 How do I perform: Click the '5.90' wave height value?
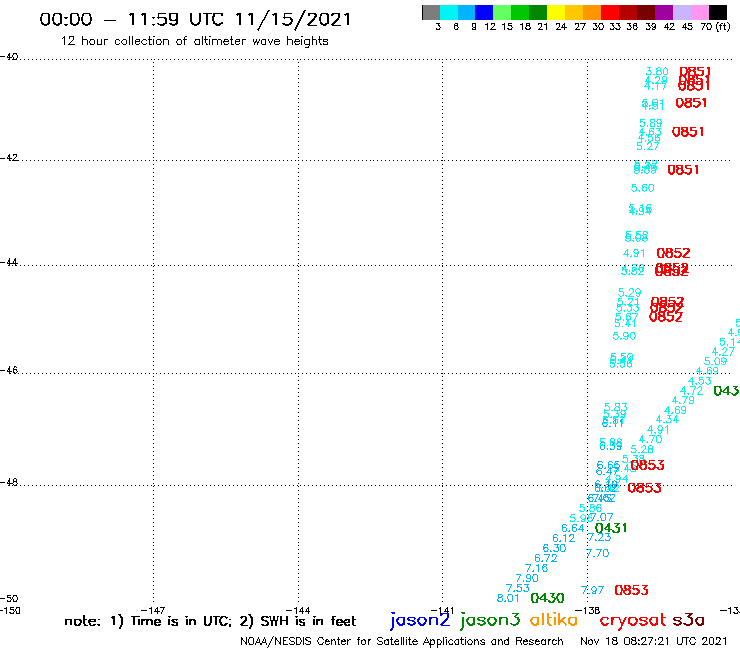point(624,336)
